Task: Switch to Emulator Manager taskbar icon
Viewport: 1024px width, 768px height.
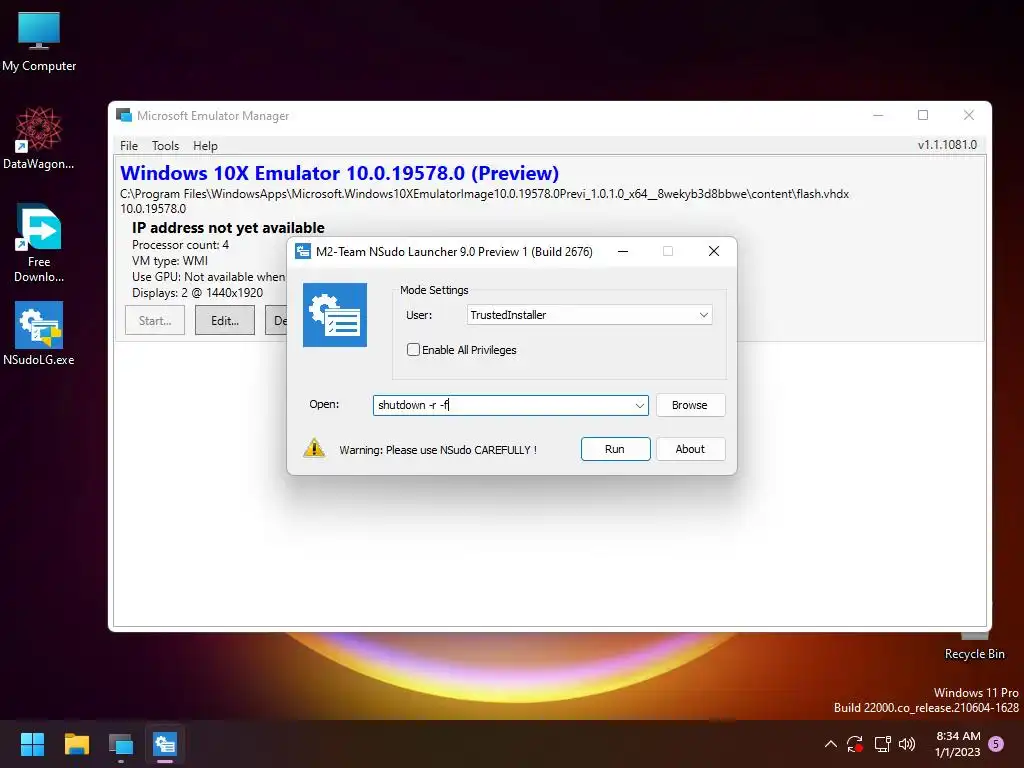Action: point(121,744)
